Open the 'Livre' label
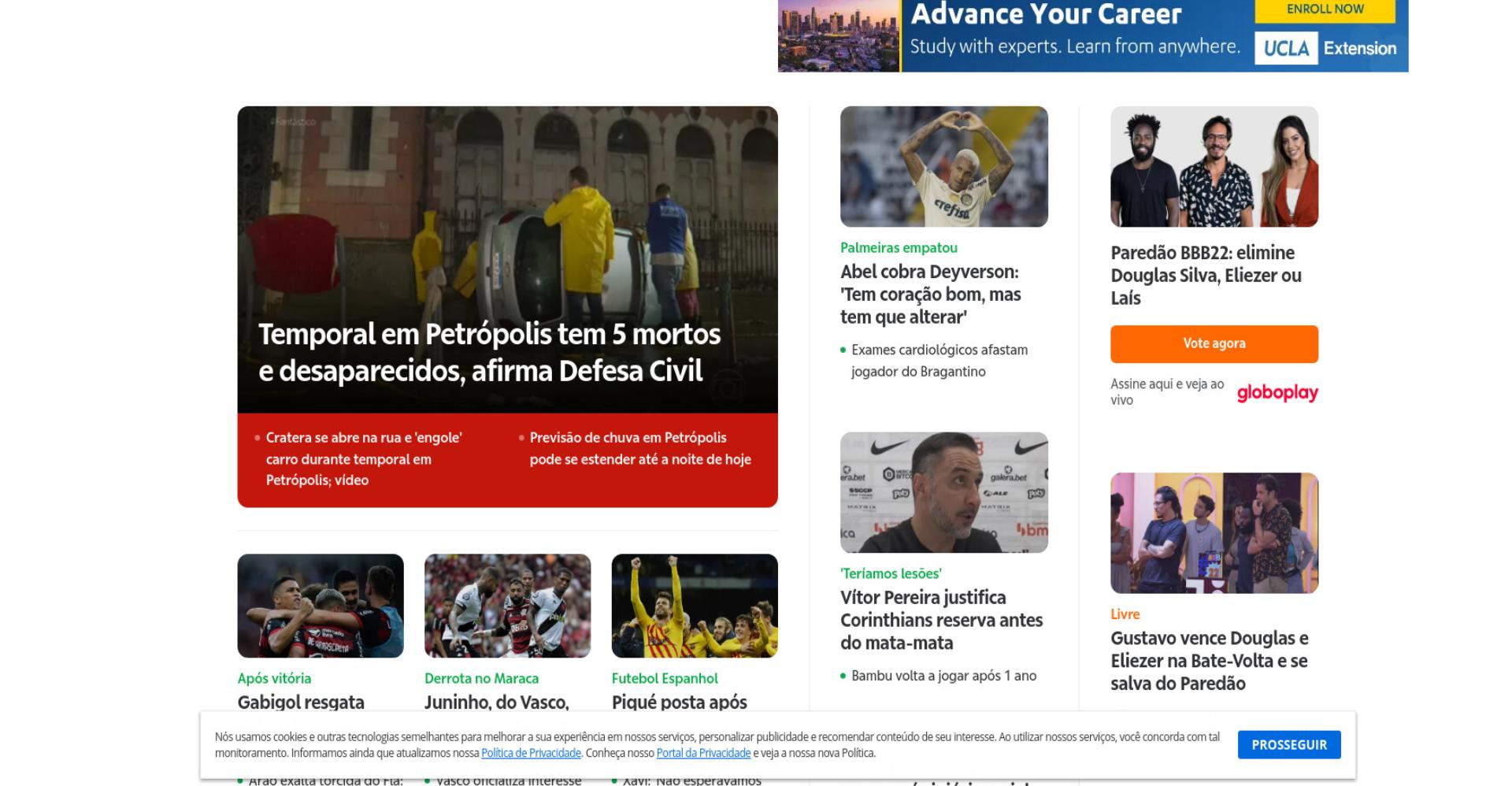The height and width of the screenshot is (786, 1512). click(x=1125, y=614)
